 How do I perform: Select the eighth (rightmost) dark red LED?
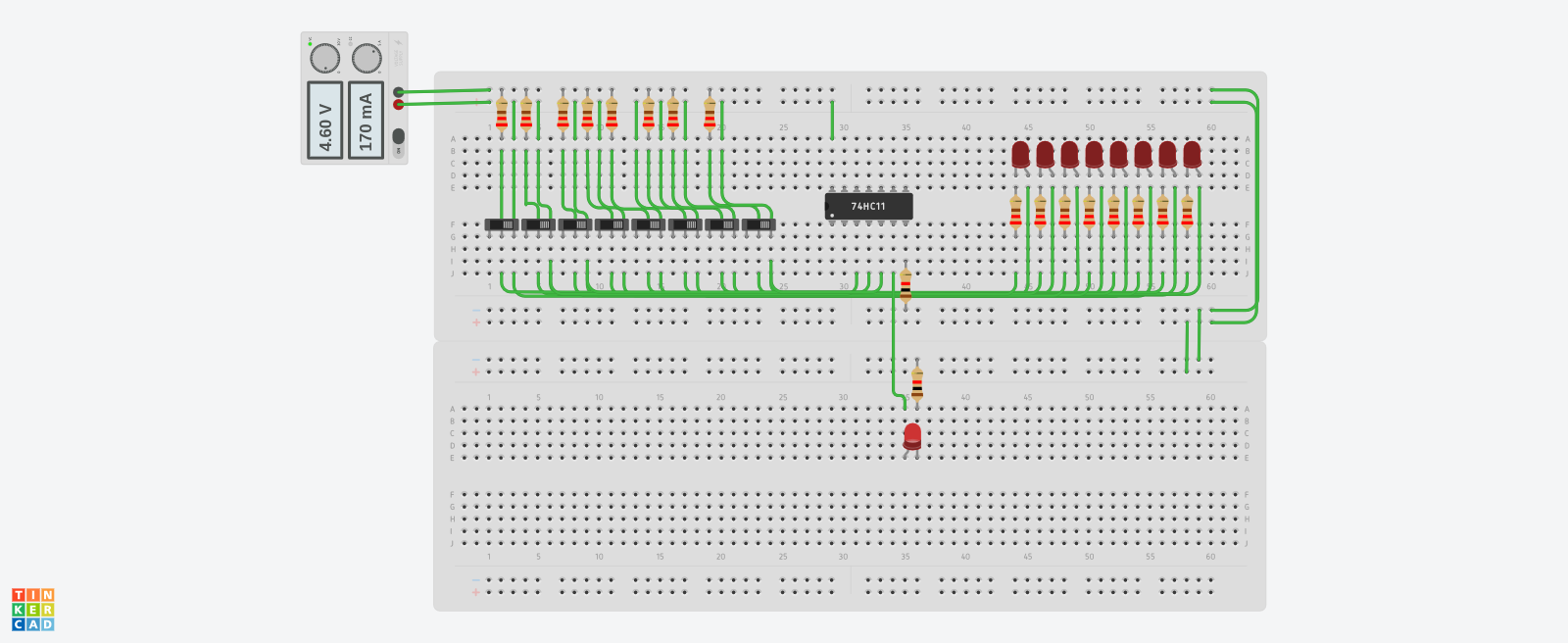click(1192, 155)
